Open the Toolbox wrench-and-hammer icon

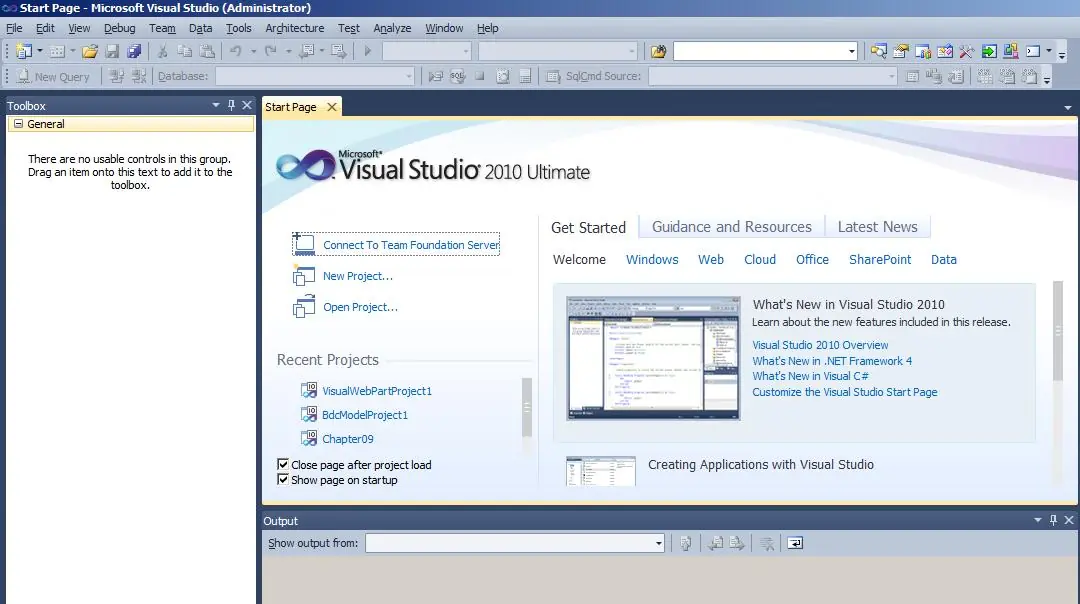coord(966,51)
